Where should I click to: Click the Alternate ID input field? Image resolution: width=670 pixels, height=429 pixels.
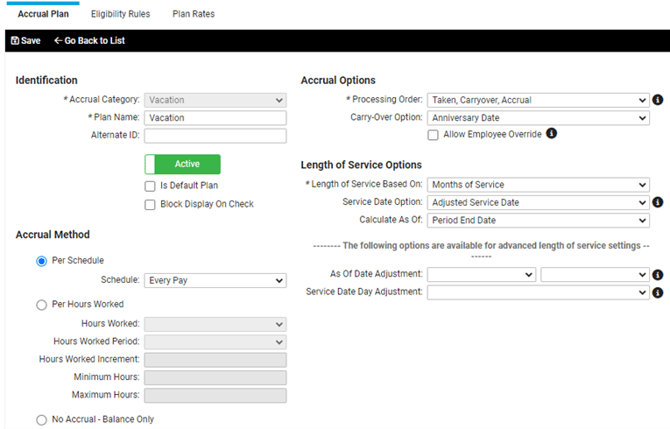[x=215, y=136]
